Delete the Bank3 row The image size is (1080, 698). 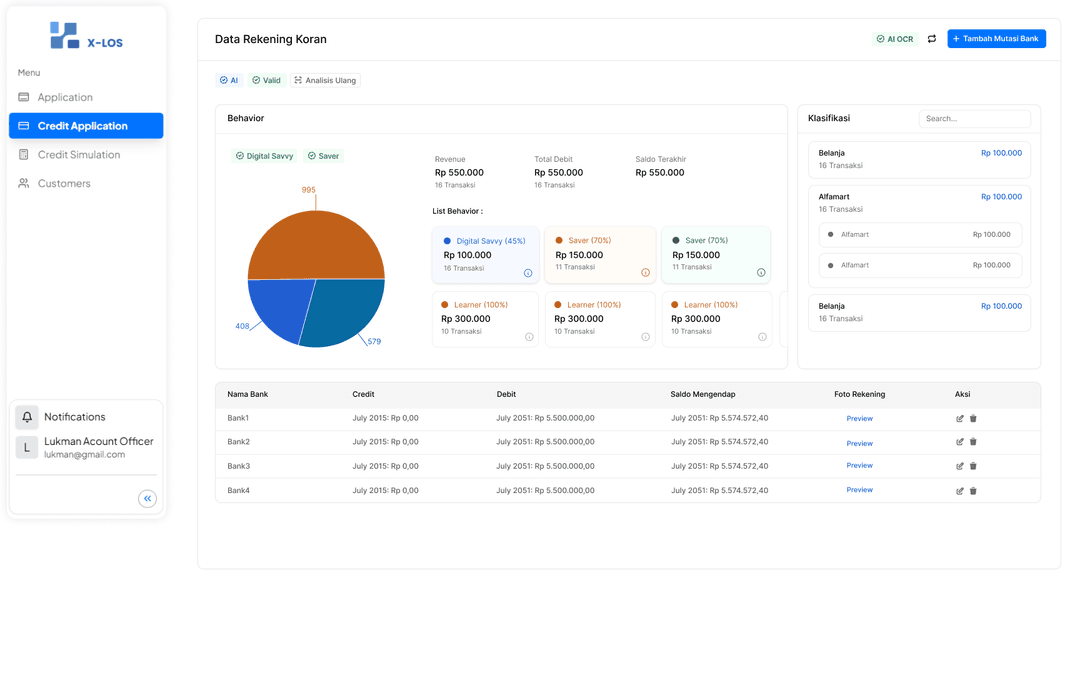click(973, 466)
